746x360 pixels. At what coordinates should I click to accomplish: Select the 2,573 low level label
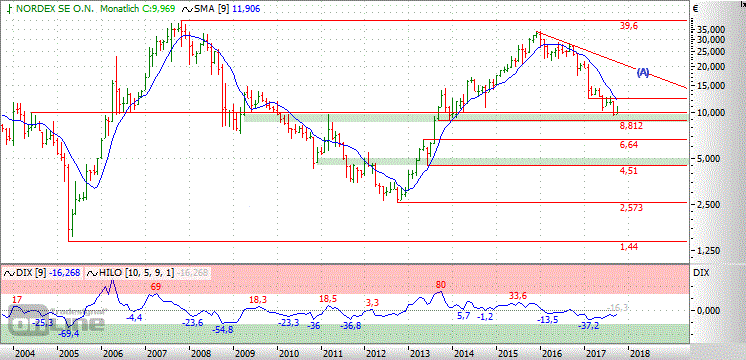coord(631,207)
